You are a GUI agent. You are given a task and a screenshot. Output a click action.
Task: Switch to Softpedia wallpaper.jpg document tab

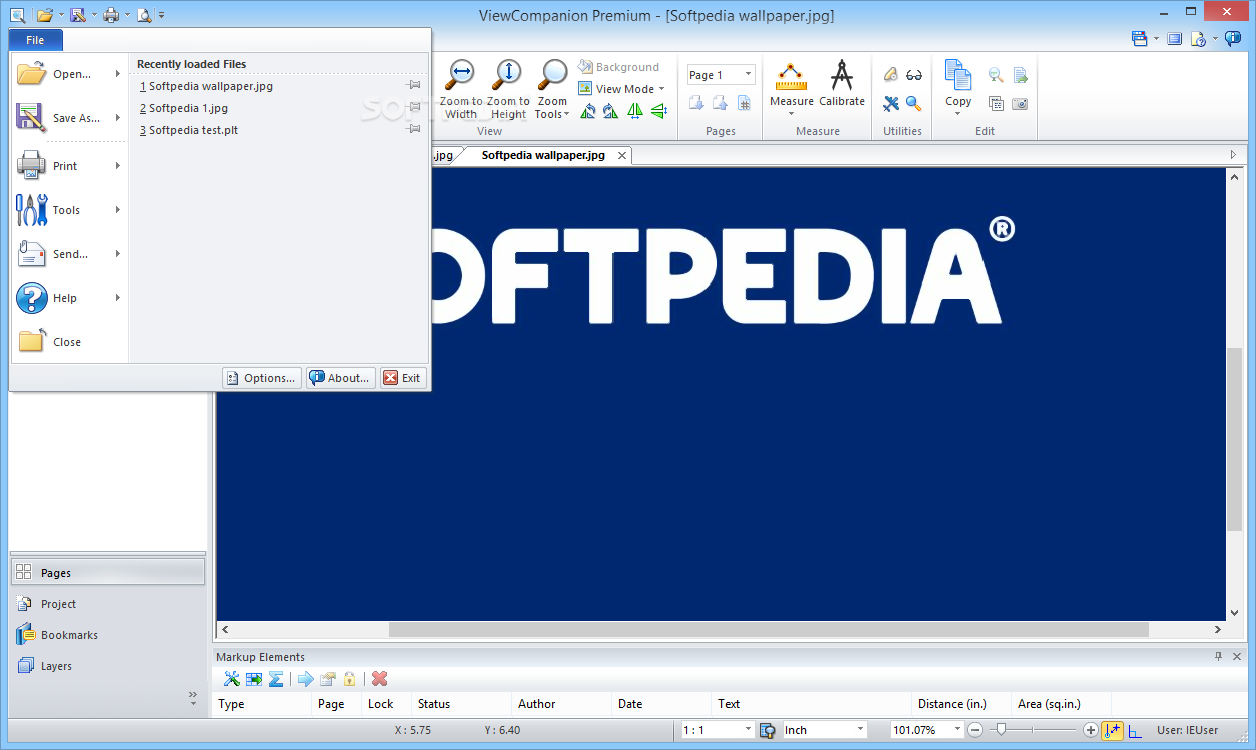pyautogui.click(x=543, y=155)
